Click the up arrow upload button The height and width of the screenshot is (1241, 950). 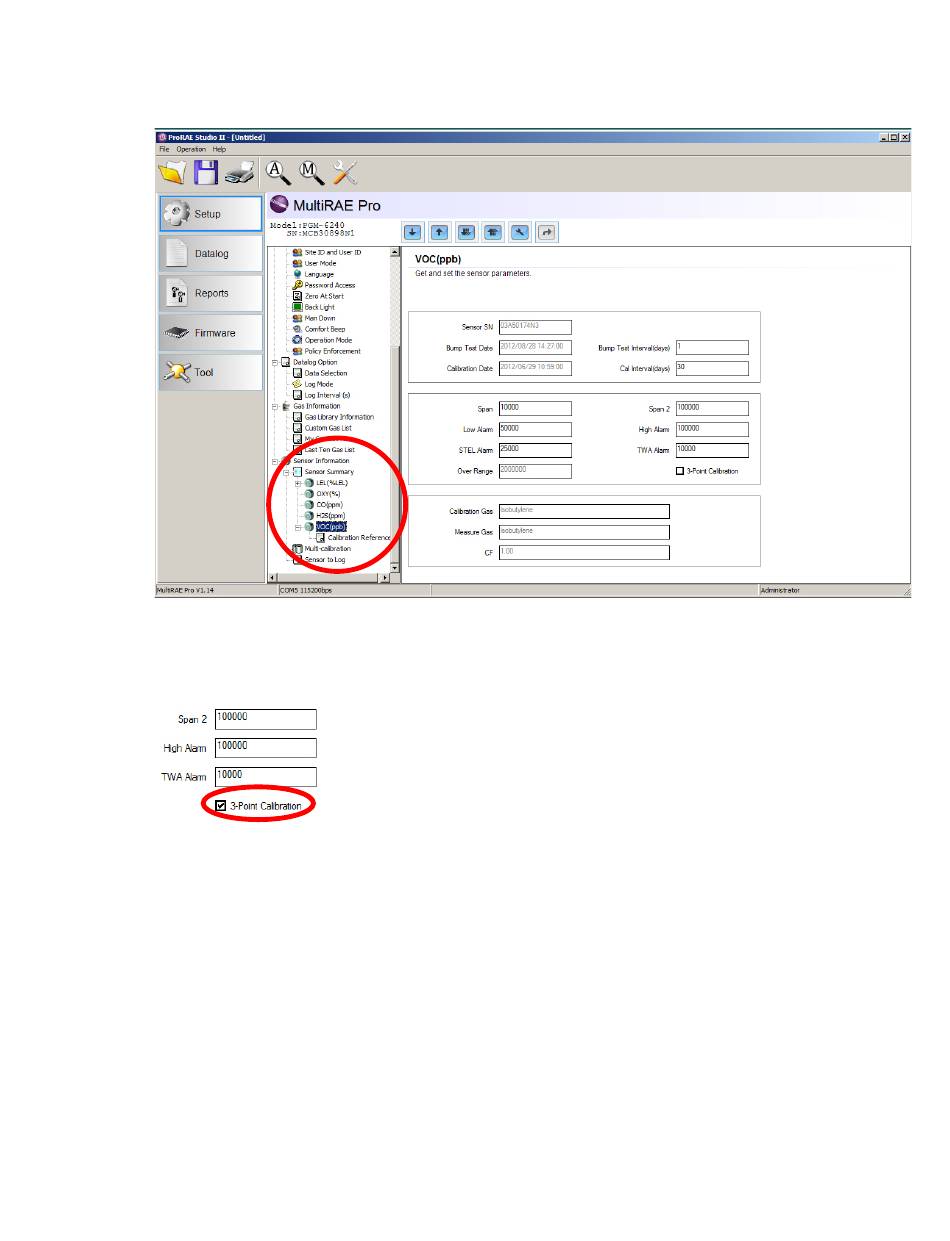pyautogui.click(x=439, y=232)
